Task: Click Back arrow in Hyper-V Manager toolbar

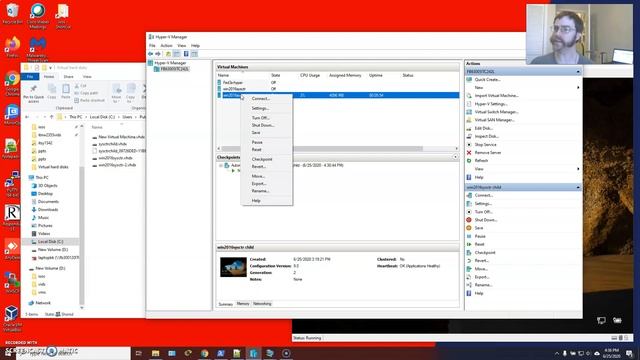Action: click(151, 54)
